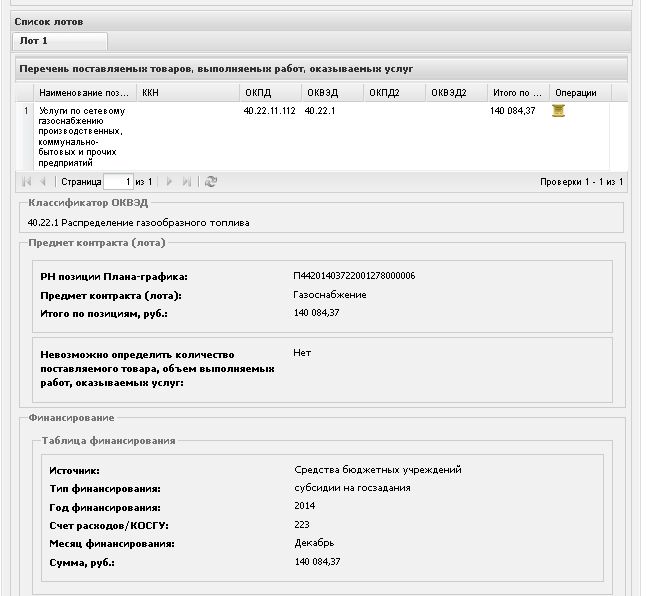Click Проверки 1 - 1 из 1 status text

[581, 182]
